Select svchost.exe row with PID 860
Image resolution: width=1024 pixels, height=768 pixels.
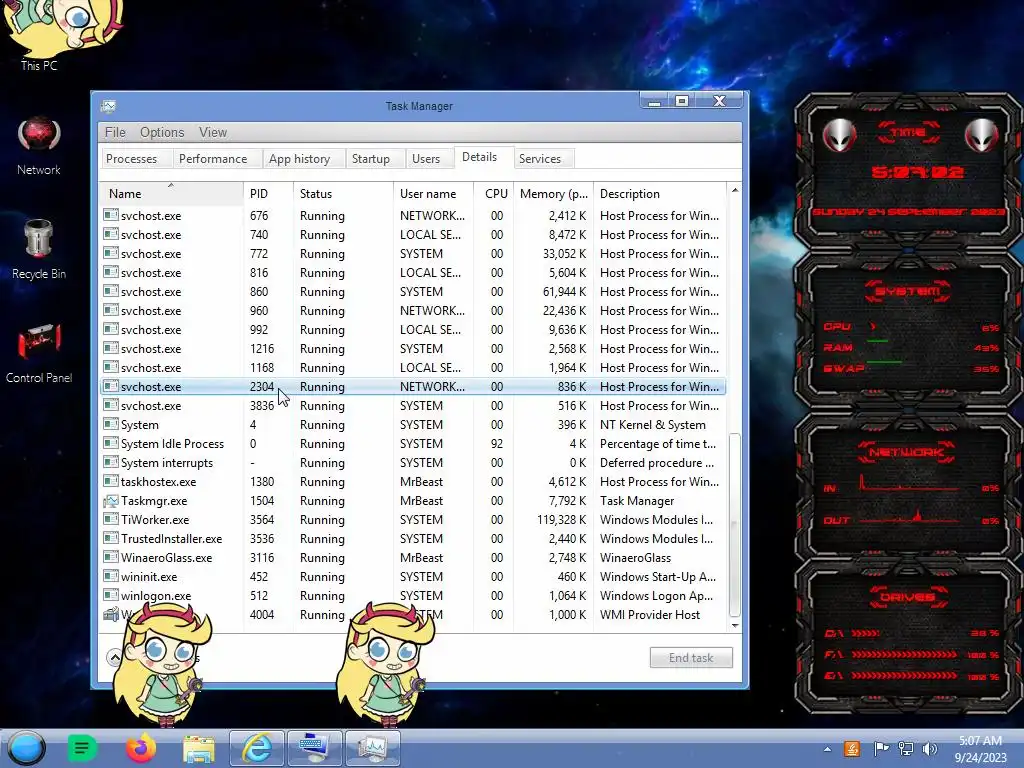tap(413, 292)
